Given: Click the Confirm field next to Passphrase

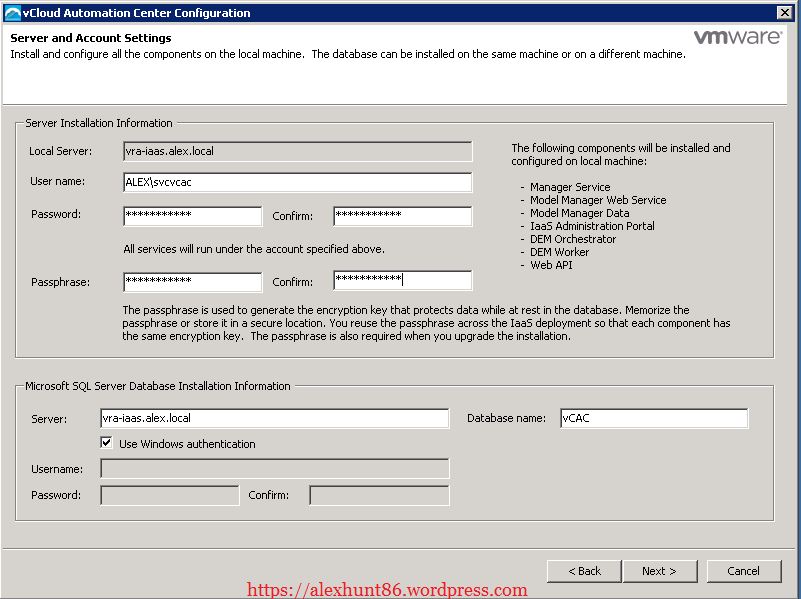Looking at the screenshot, I should (402, 281).
